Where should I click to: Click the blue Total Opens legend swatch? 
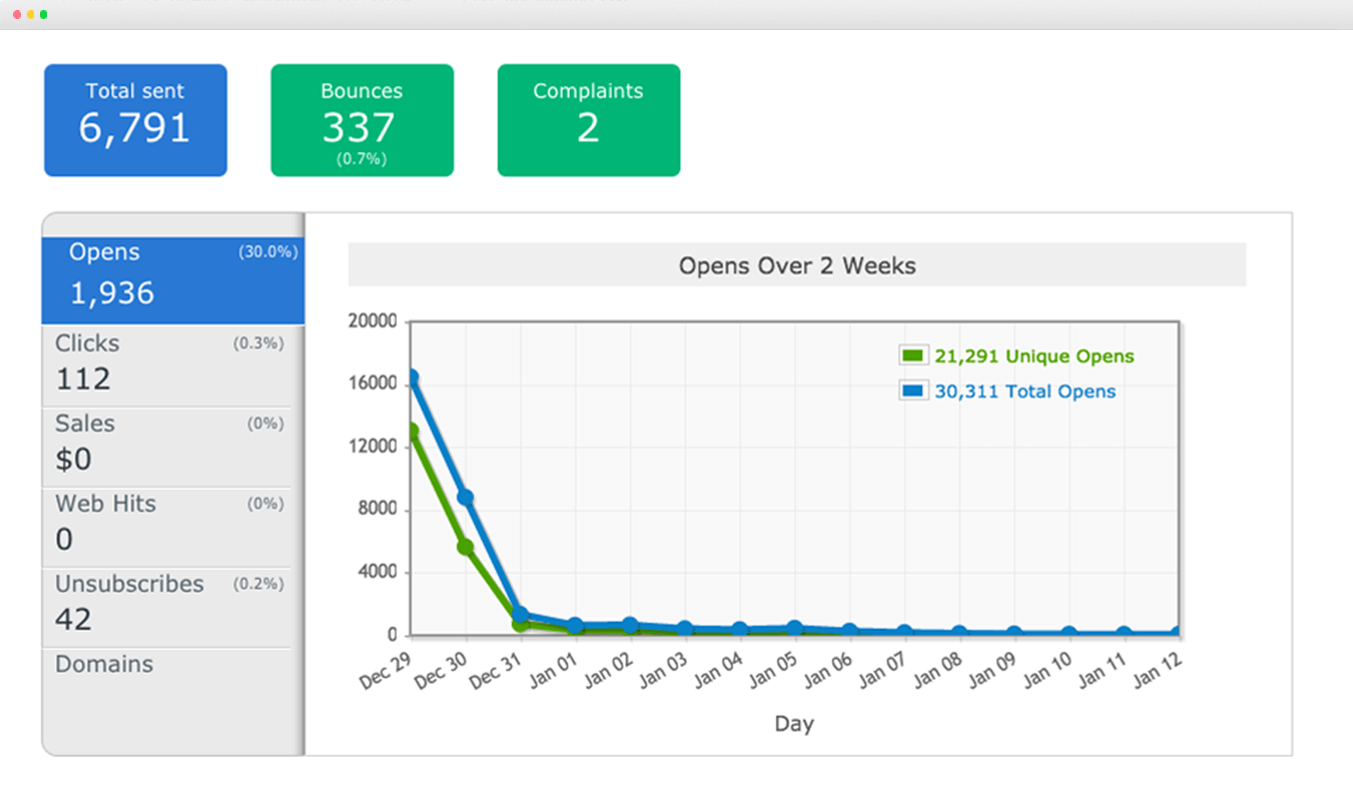[914, 391]
